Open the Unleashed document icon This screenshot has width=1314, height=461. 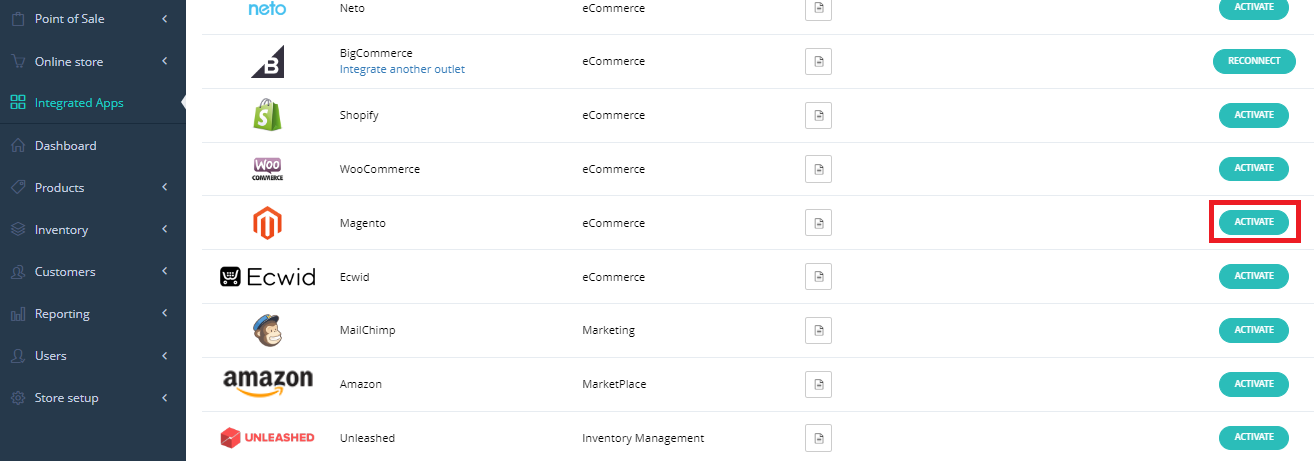(818, 438)
